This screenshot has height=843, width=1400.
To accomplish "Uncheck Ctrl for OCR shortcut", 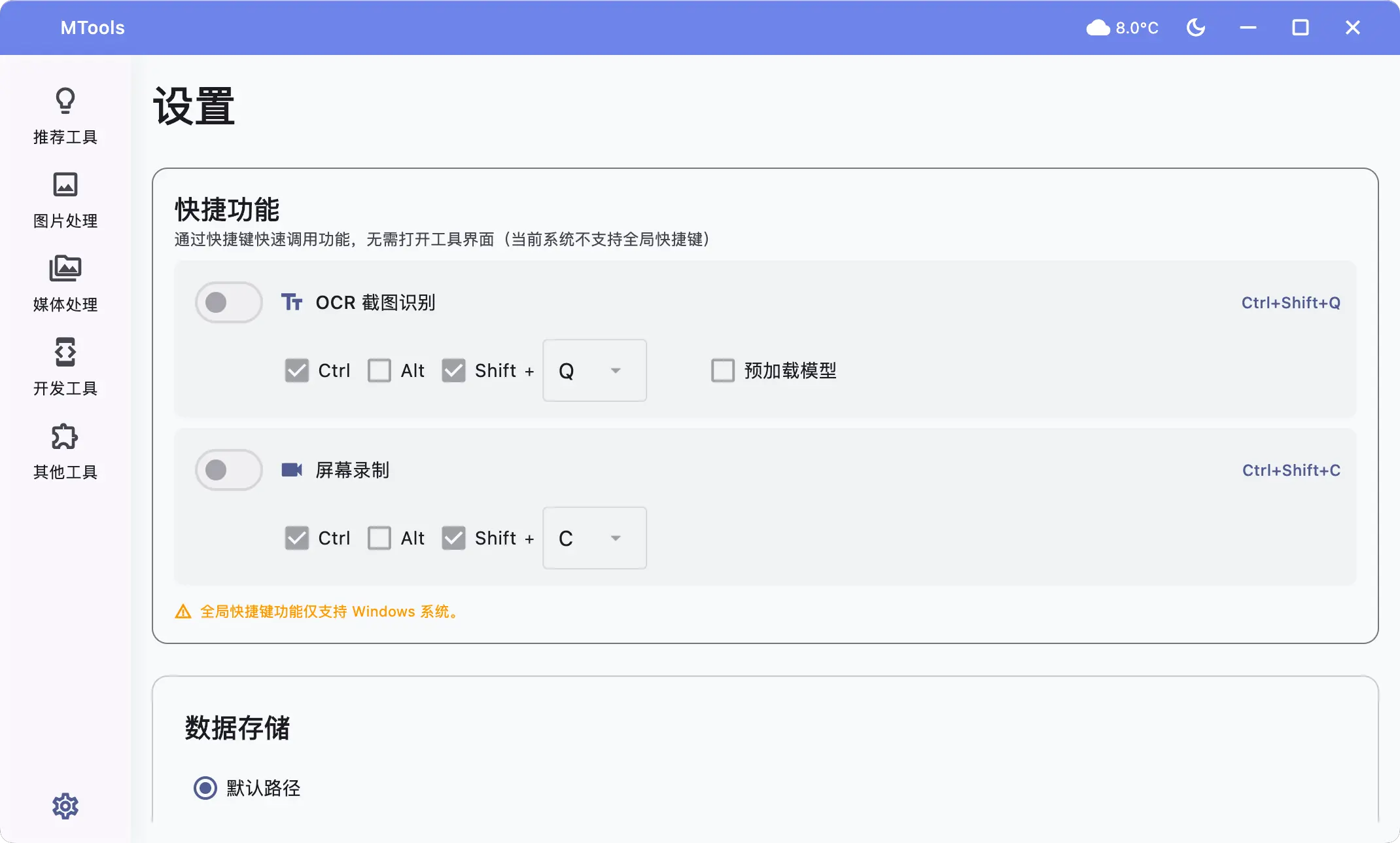I will coord(297,370).
